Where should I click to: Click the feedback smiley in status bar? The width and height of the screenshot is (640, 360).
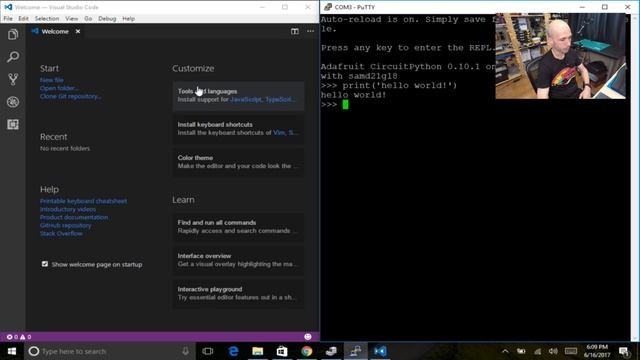308,337
